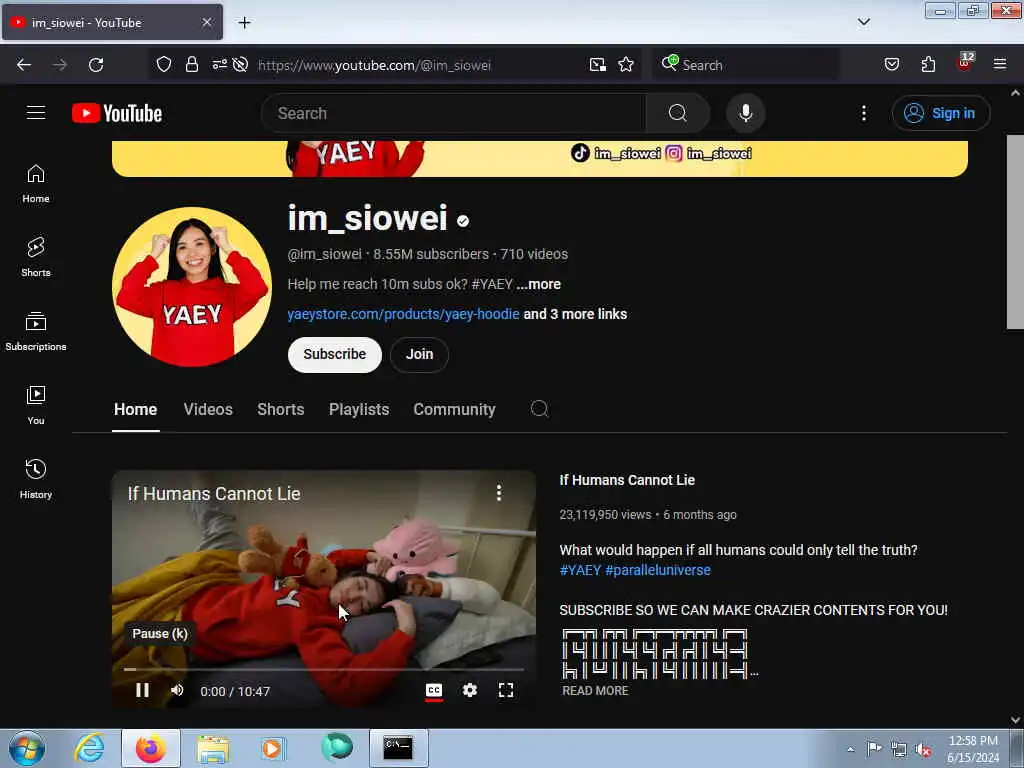Open History from the sidebar
This screenshot has height=768, width=1024.
tap(36, 479)
